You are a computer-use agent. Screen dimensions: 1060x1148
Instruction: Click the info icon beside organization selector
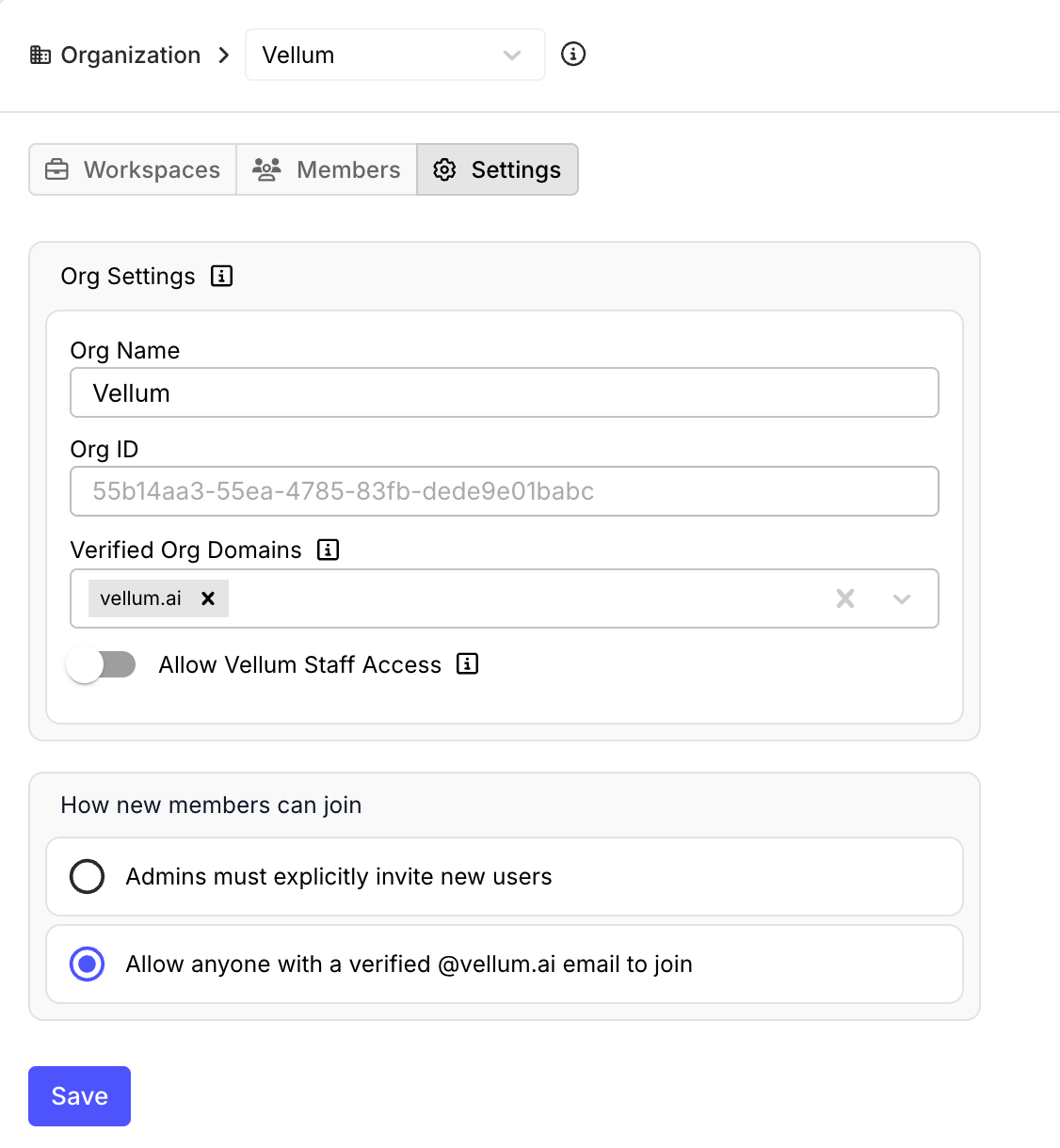(573, 55)
